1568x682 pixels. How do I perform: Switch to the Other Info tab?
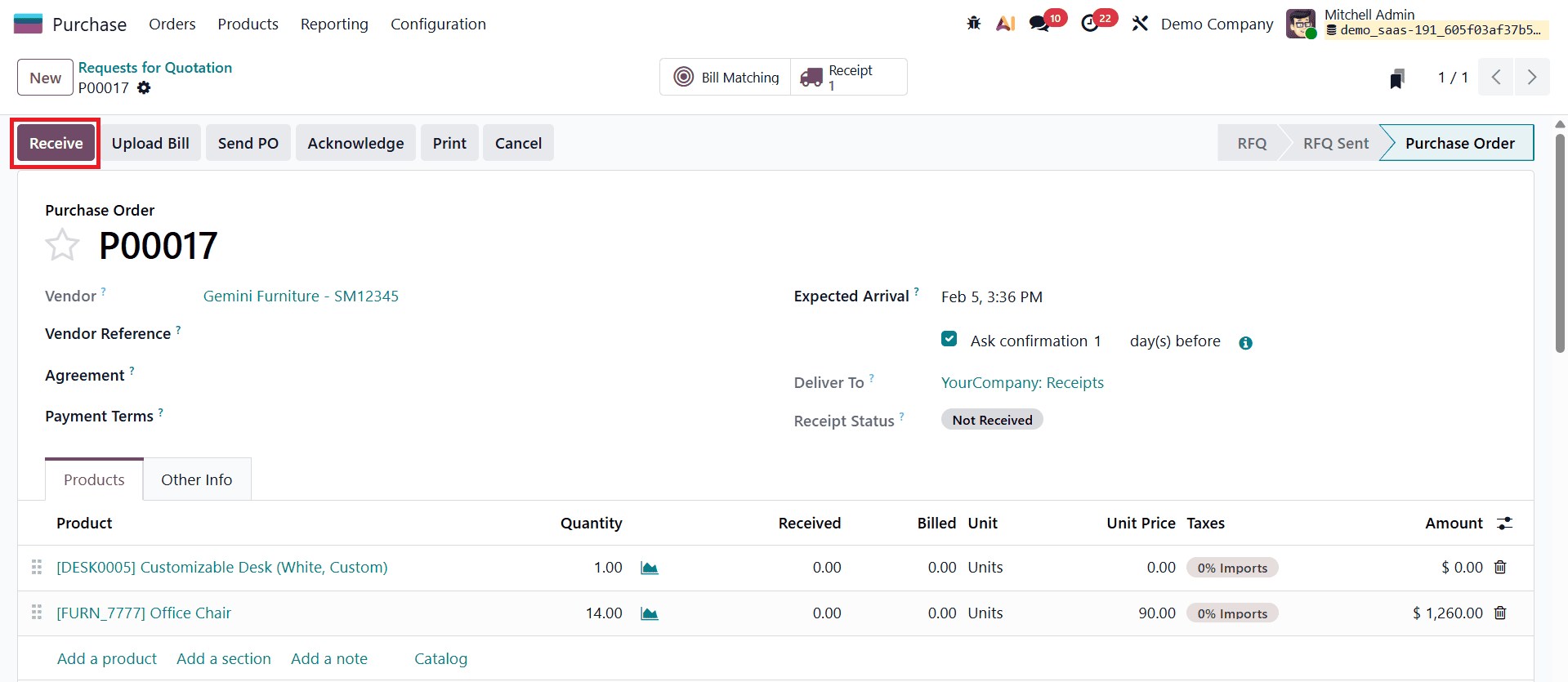click(x=197, y=479)
